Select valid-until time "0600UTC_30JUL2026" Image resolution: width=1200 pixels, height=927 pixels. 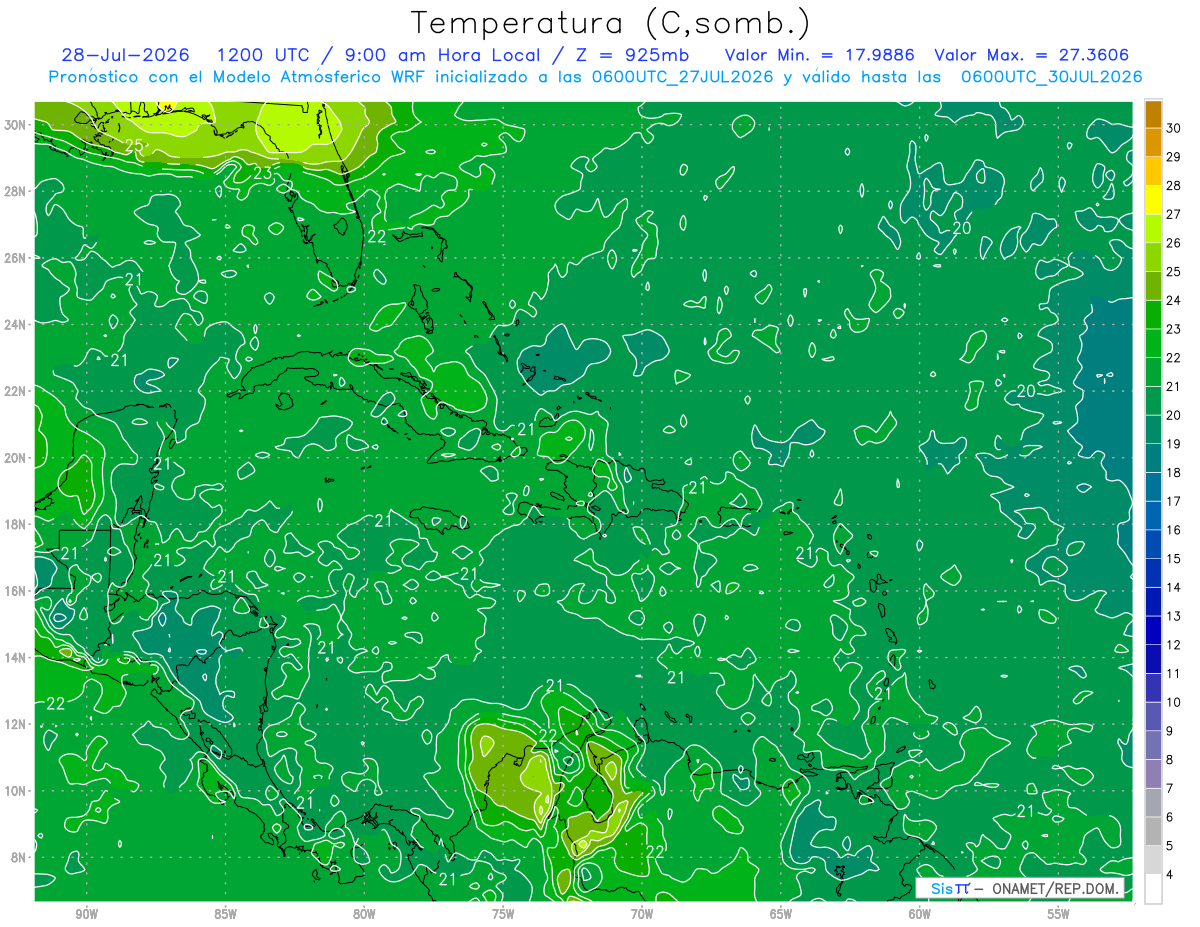coord(1051,77)
